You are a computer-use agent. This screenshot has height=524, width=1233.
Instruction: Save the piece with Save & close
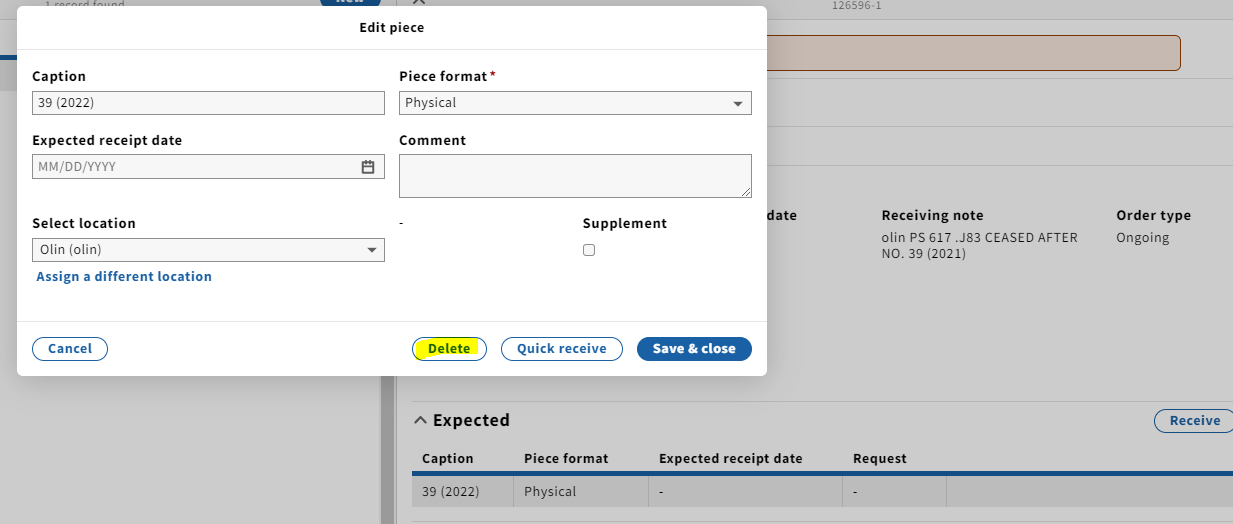[x=694, y=349]
